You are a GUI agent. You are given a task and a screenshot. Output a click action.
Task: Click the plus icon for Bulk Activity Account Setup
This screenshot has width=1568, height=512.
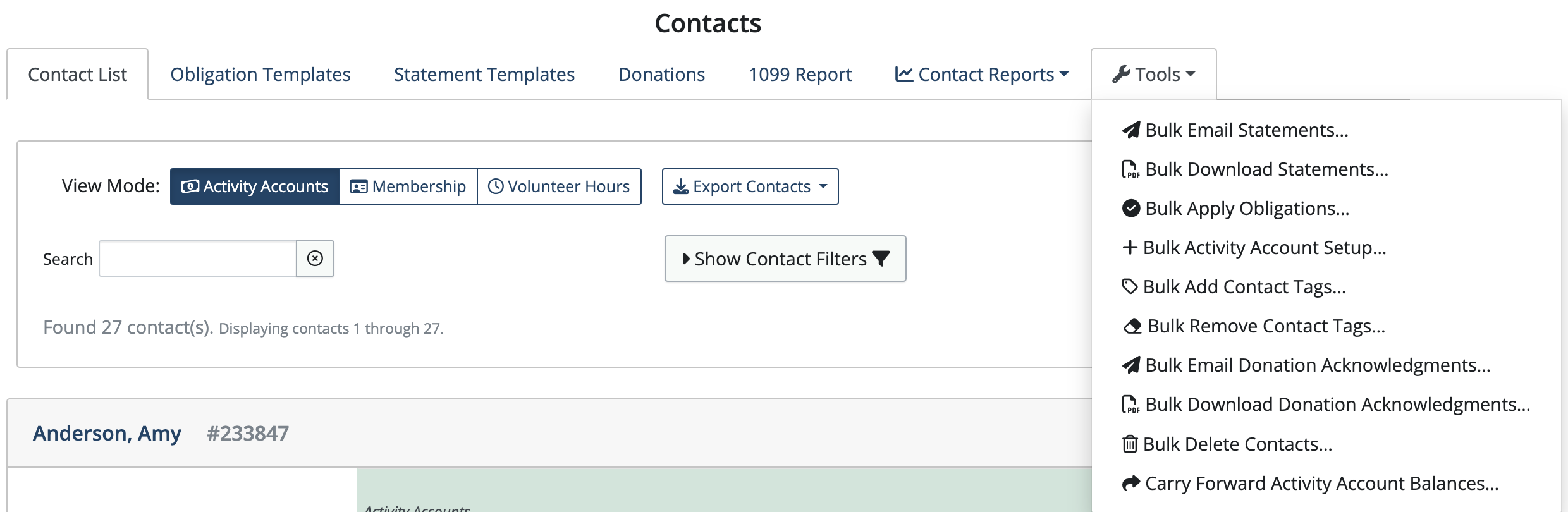click(1130, 247)
